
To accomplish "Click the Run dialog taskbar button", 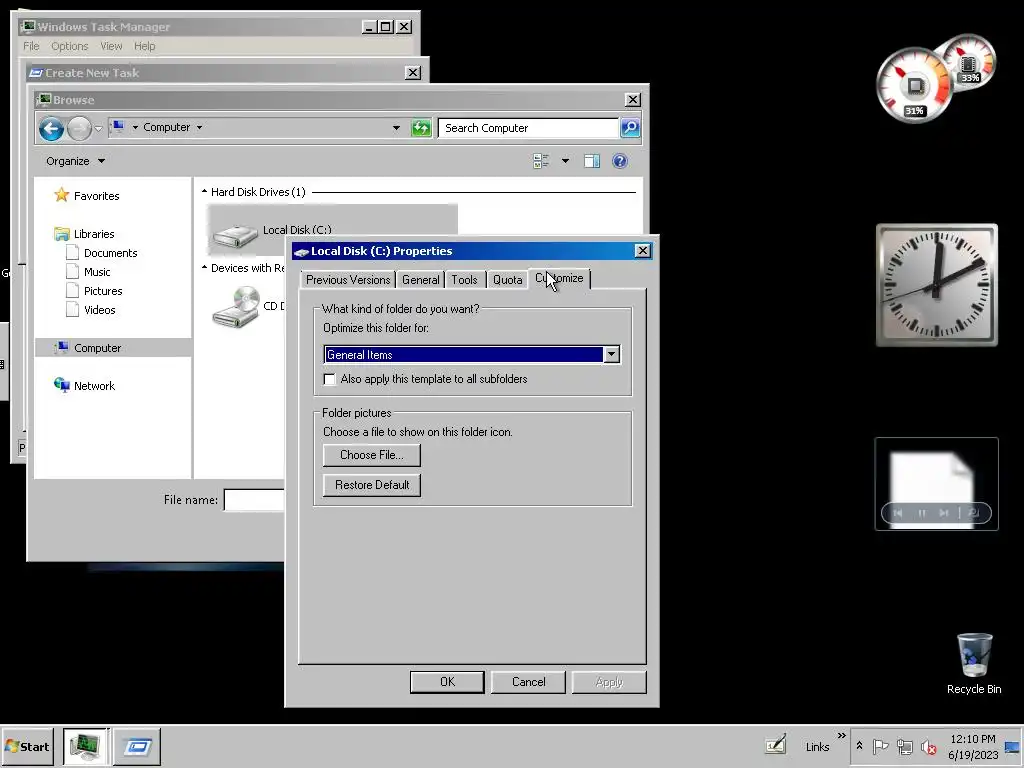I will point(137,746).
